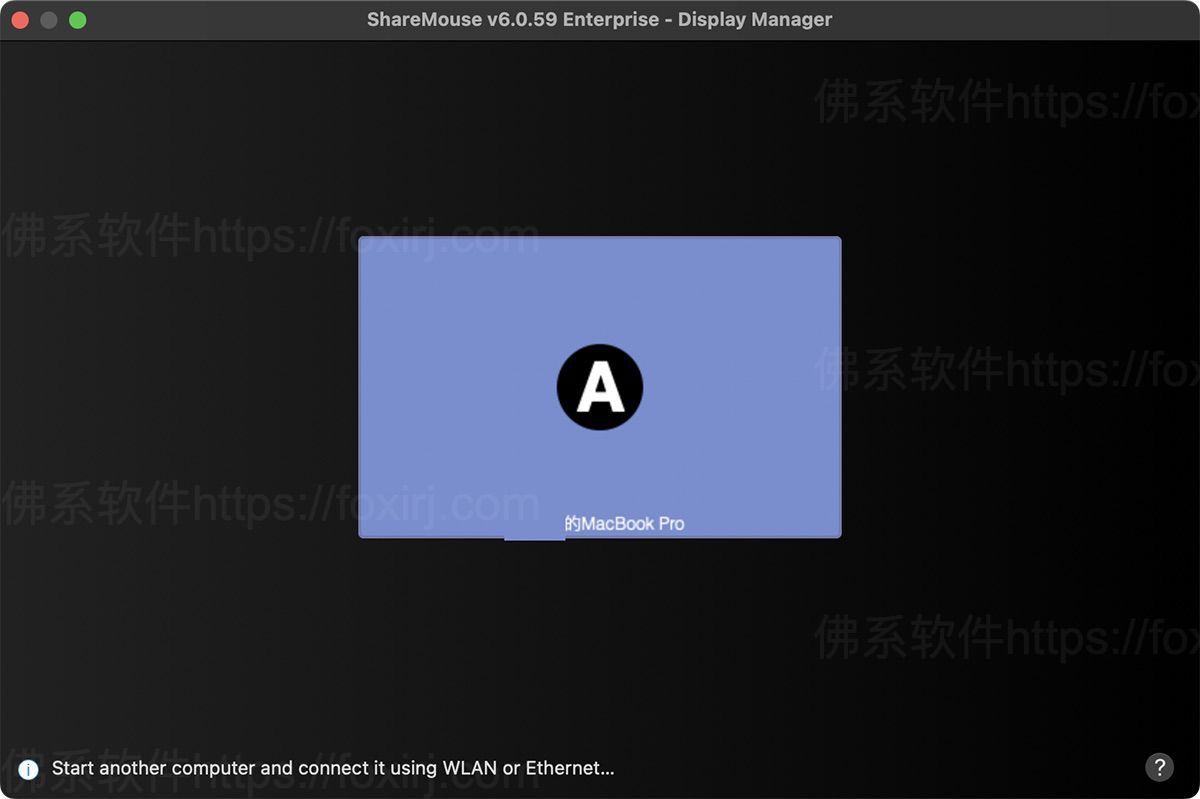This screenshot has width=1200, height=799.
Task: Select the 的MacBook Pro display label
Action: coord(625,523)
